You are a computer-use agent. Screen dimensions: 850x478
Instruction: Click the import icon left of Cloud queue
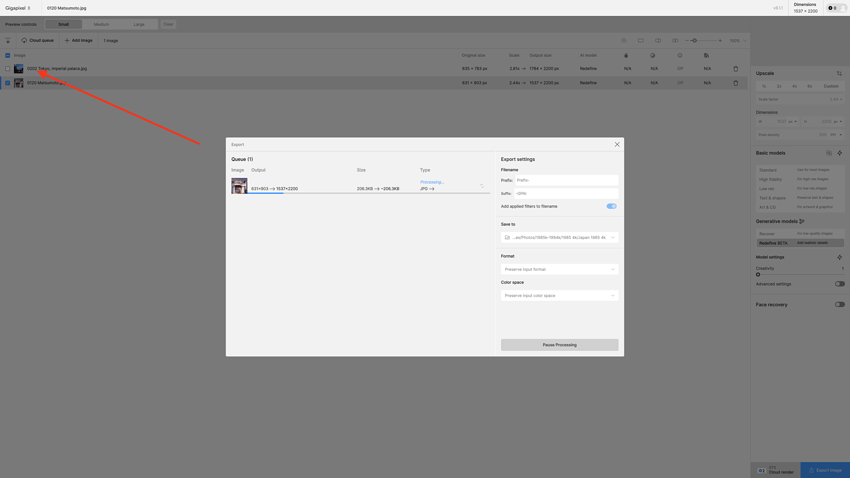click(x=8, y=41)
